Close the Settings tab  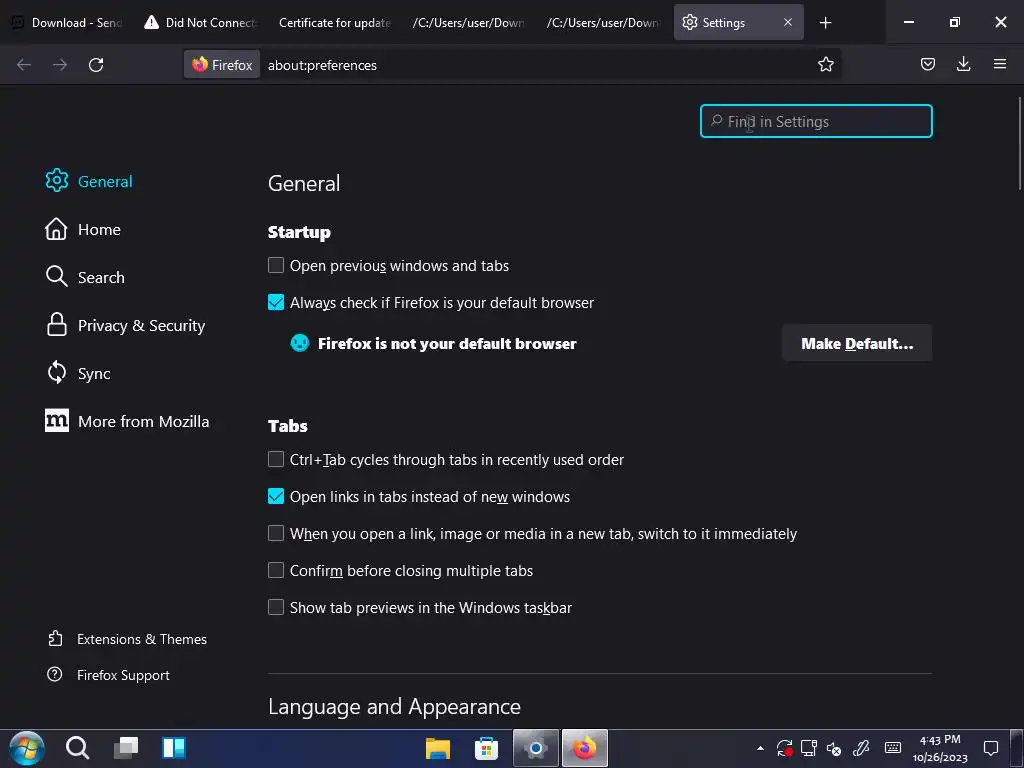(x=788, y=22)
